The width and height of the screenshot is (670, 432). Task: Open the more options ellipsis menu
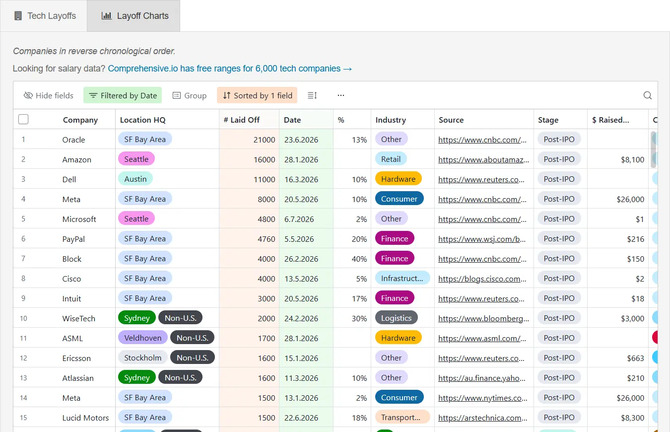(341, 95)
